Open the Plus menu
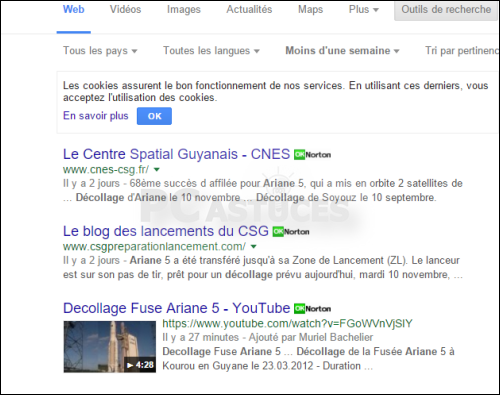 point(364,9)
